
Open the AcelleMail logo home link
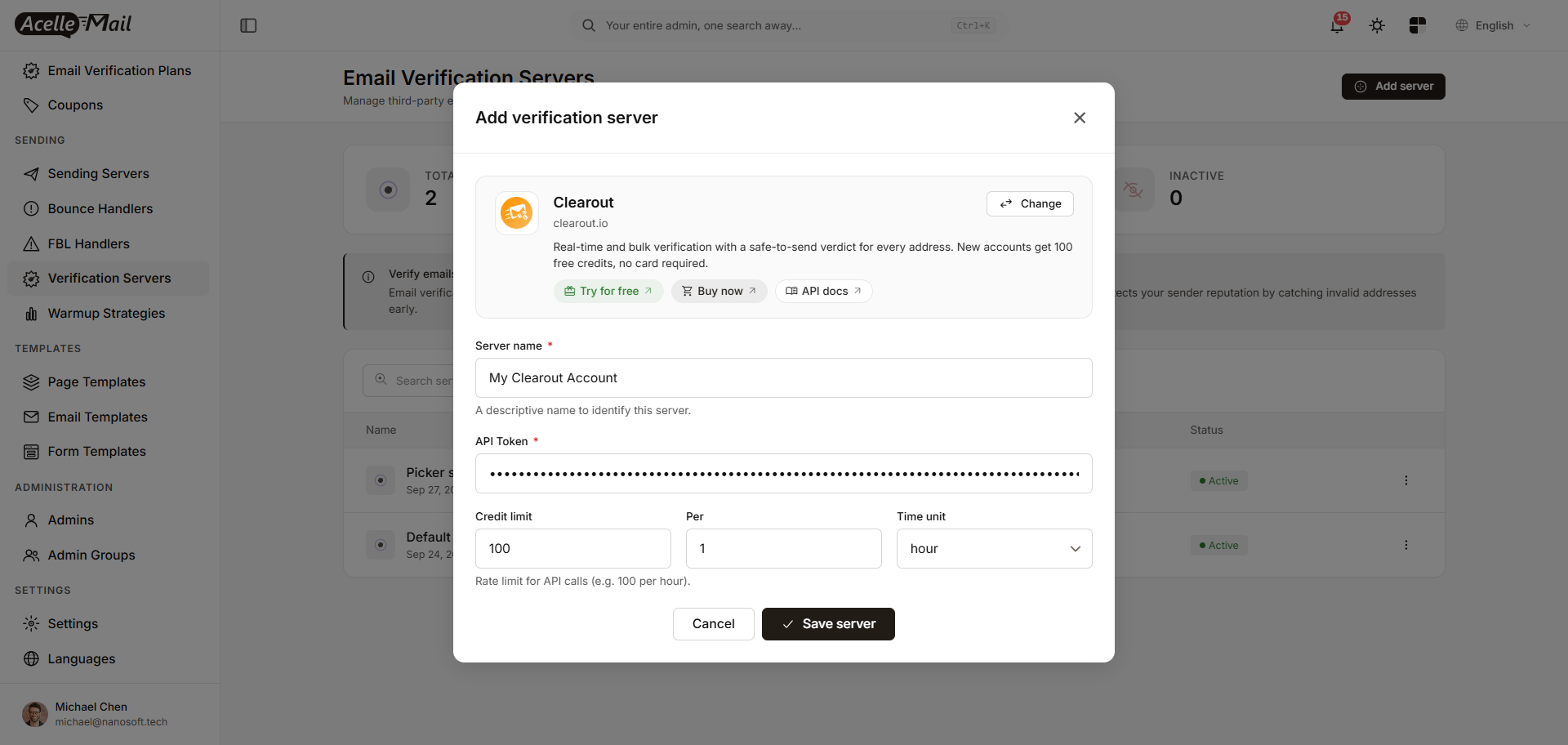click(73, 25)
